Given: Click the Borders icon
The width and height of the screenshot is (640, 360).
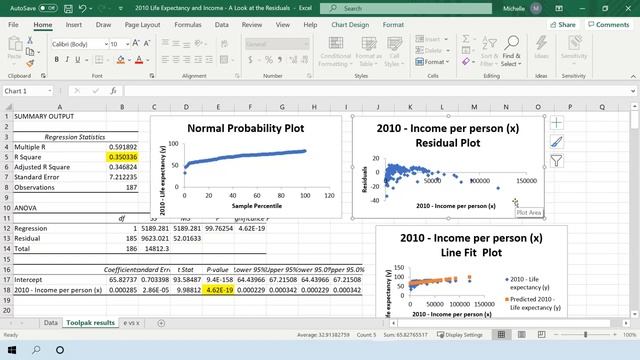Looking at the screenshot, I should click(99, 60).
